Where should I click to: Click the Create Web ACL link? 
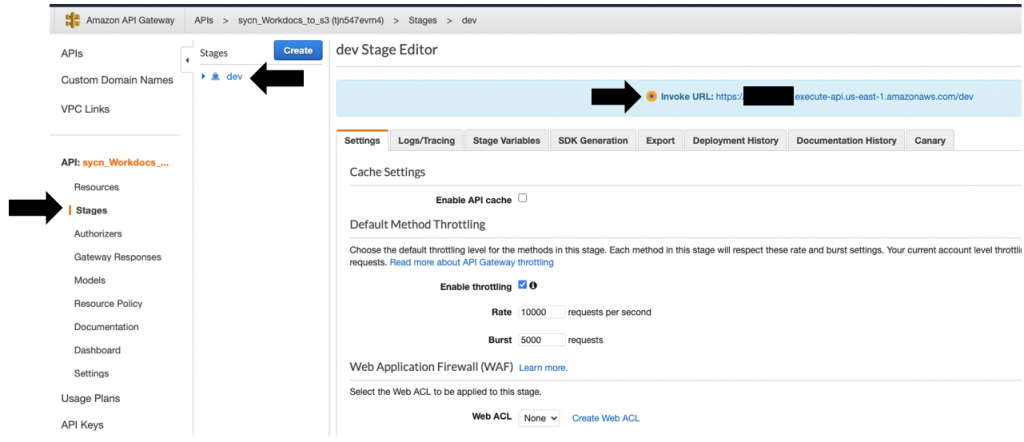(x=606, y=418)
